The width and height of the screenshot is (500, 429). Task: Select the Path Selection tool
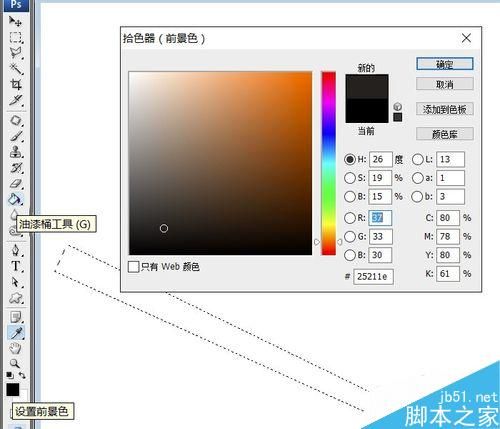click(15, 282)
